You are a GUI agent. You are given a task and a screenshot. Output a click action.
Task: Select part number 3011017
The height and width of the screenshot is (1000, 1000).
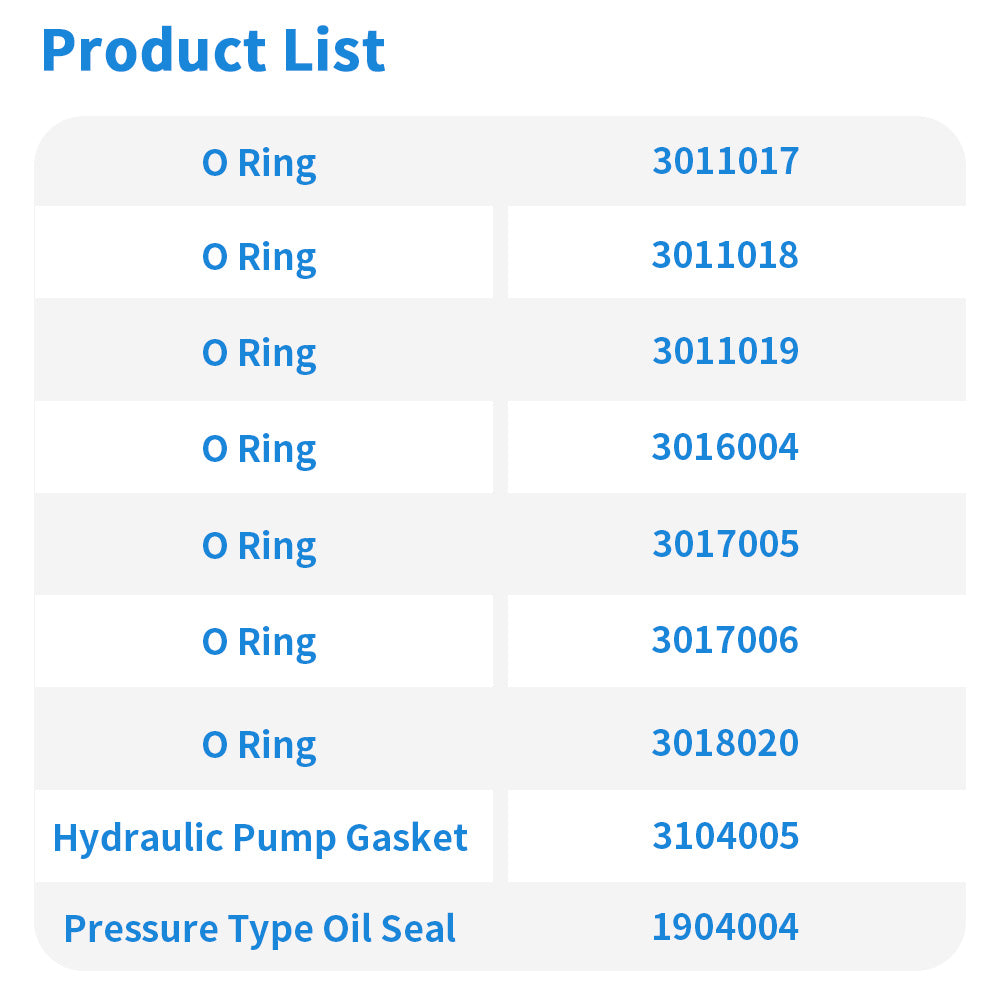tap(725, 161)
